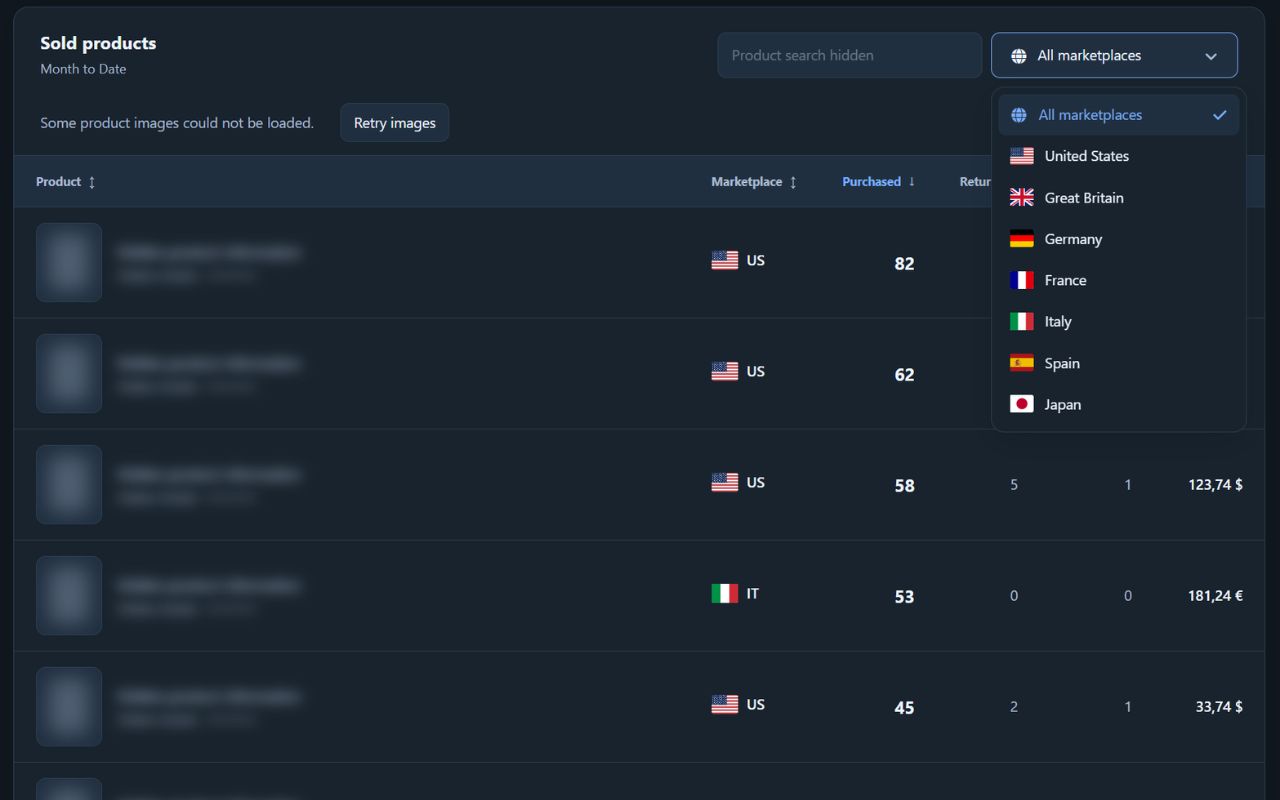Sort by the Marketplace column header
This screenshot has height=800, width=1280.
[x=754, y=182]
